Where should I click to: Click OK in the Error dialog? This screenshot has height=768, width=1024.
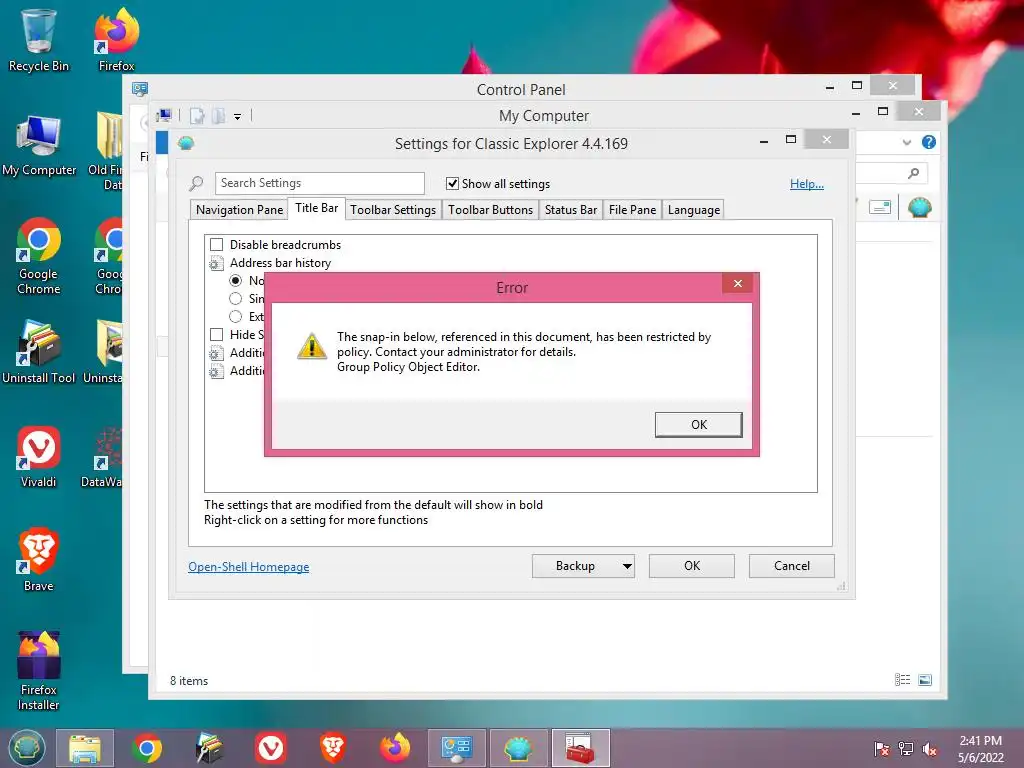pyautogui.click(x=698, y=424)
